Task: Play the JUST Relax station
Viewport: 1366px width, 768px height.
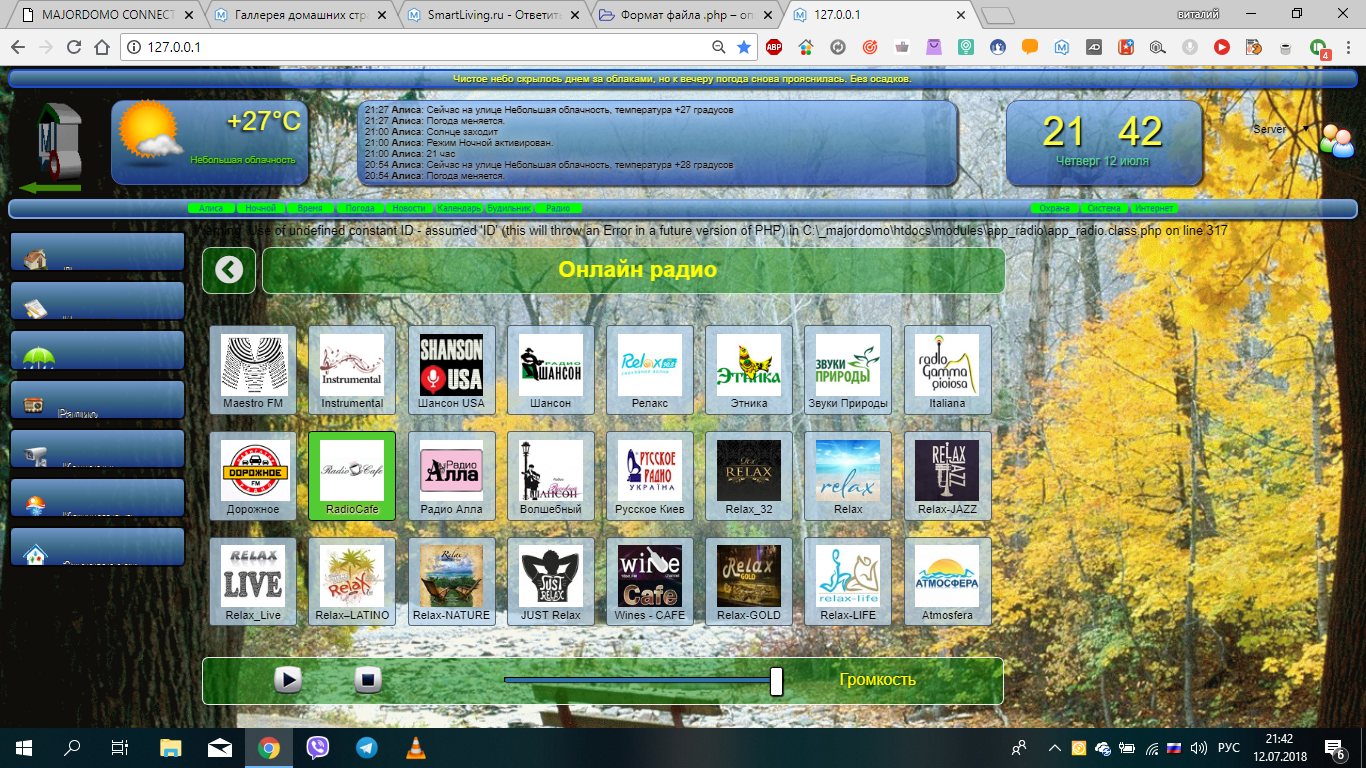Action: tap(550, 582)
